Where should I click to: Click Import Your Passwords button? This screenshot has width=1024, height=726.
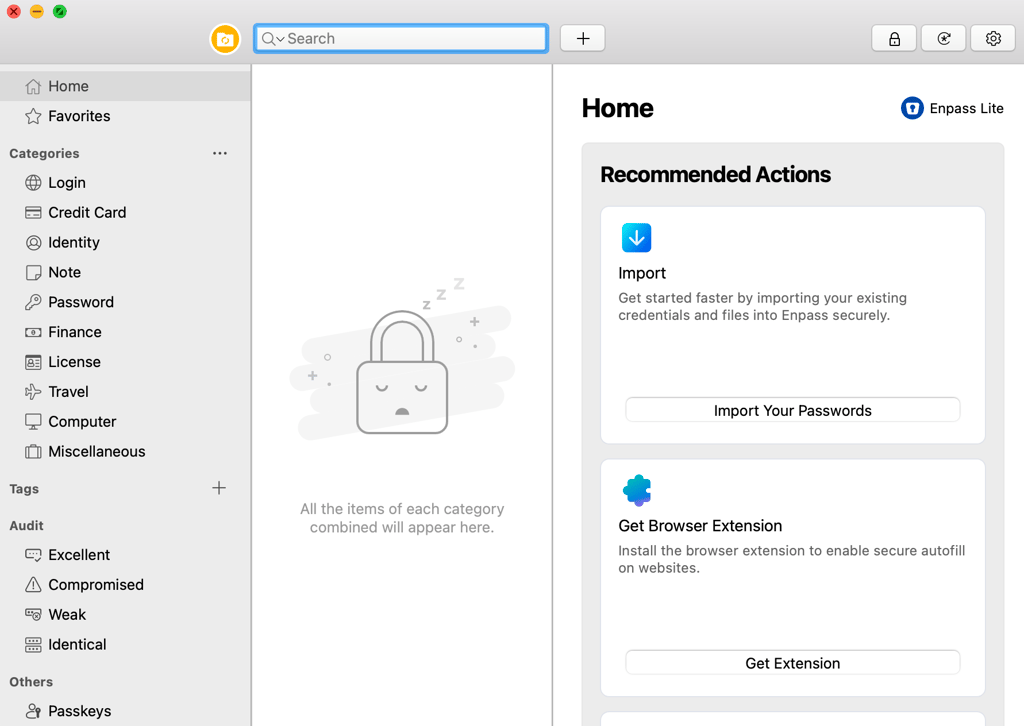pos(792,410)
